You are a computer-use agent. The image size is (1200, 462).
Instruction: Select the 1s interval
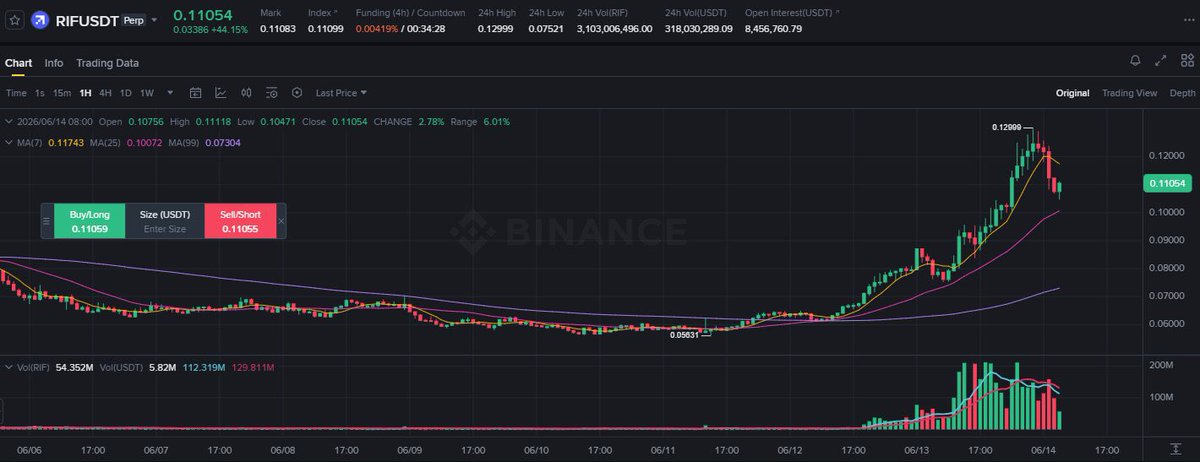39,93
